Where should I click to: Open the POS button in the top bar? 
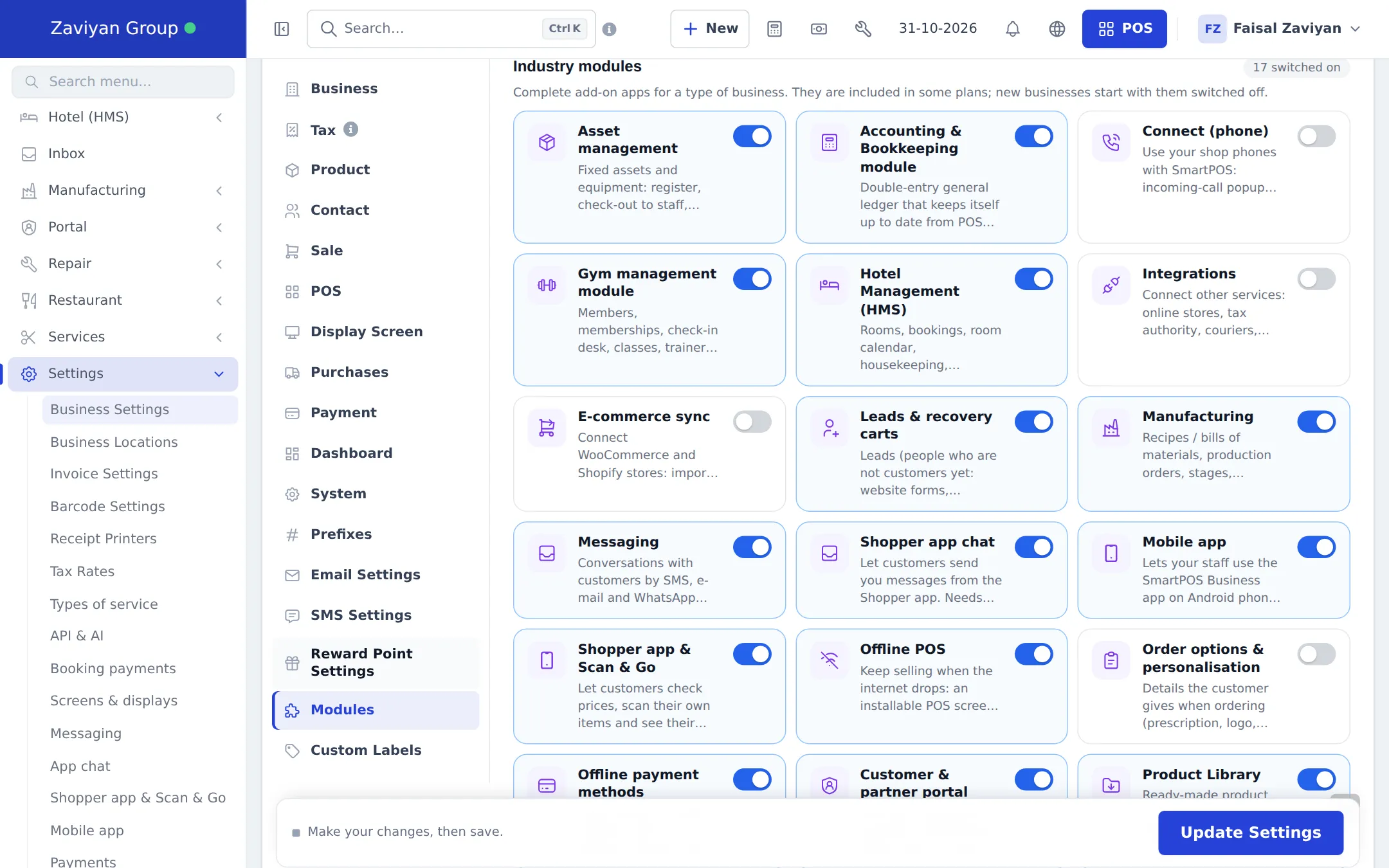[x=1125, y=29]
